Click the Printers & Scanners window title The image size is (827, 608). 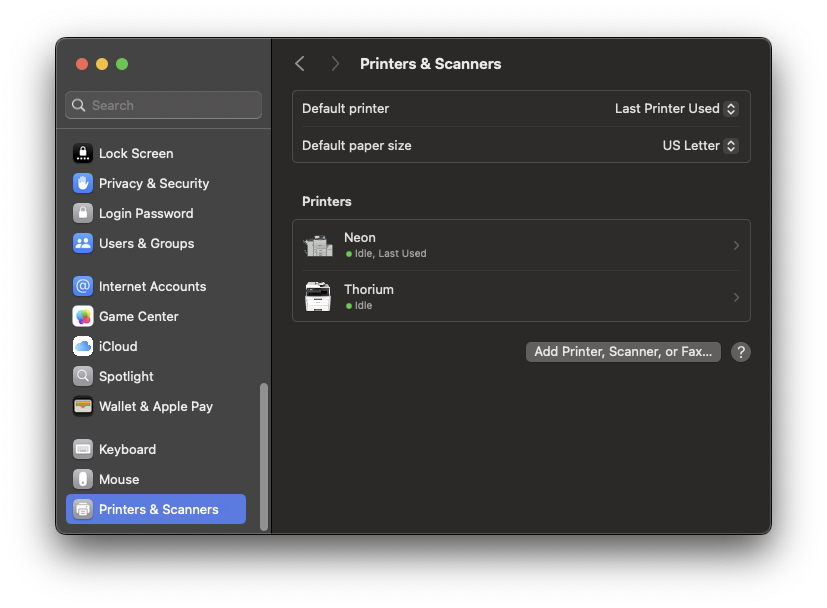point(430,64)
